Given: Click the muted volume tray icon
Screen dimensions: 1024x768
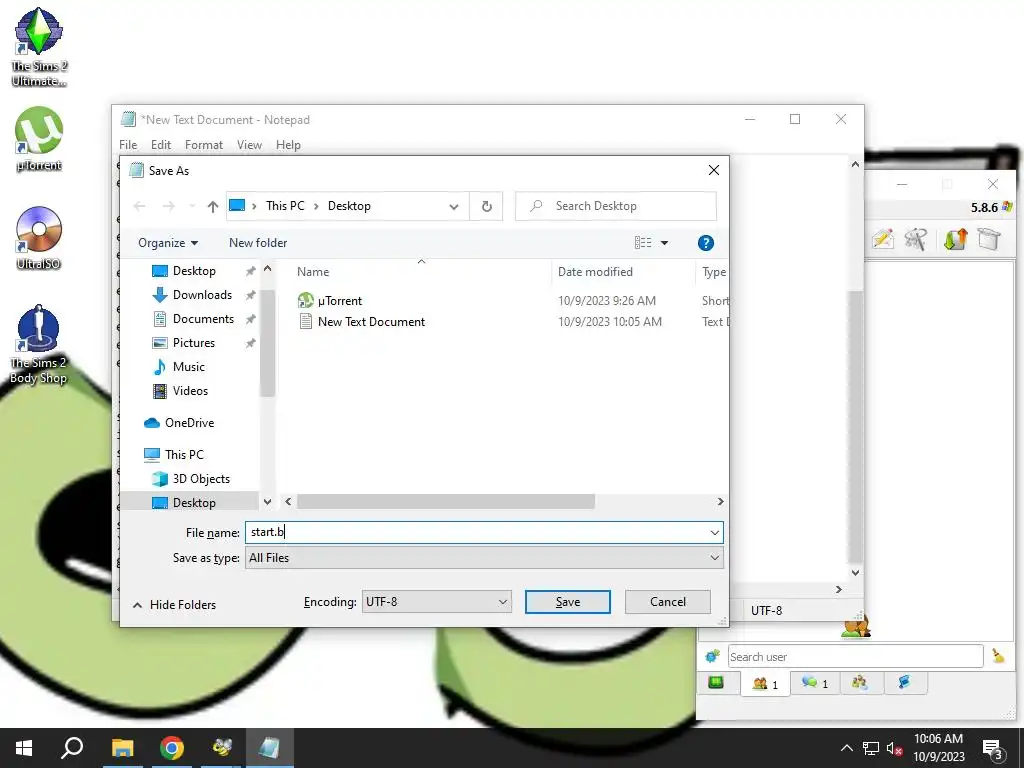Looking at the screenshot, I should (x=895, y=749).
